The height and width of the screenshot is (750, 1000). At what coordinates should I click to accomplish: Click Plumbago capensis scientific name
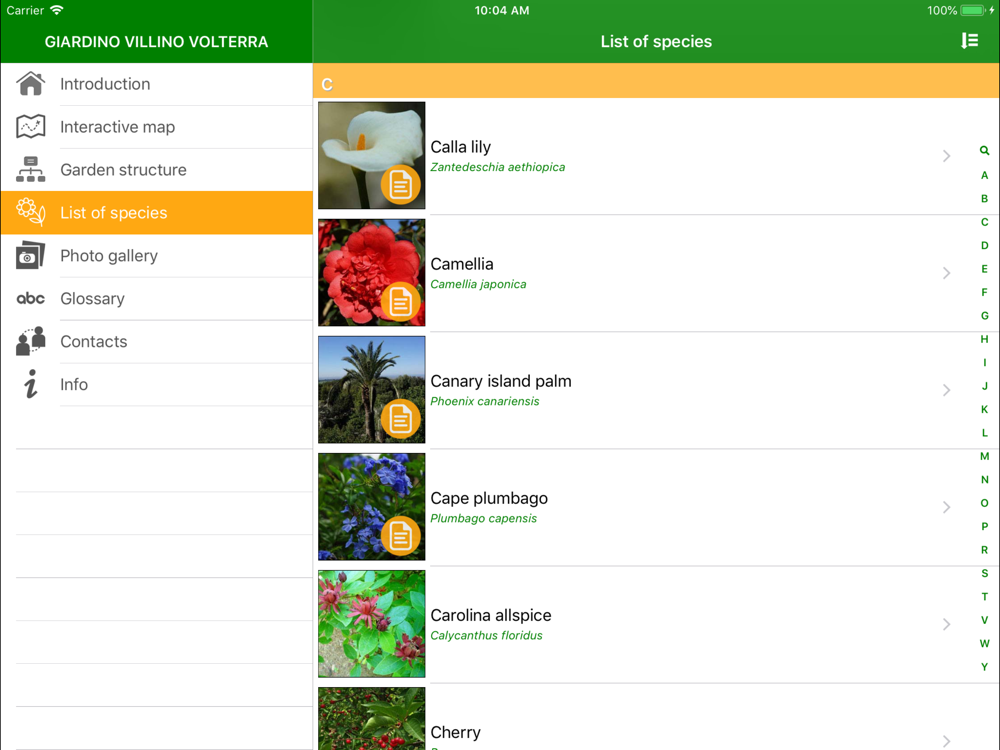(x=483, y=518)
